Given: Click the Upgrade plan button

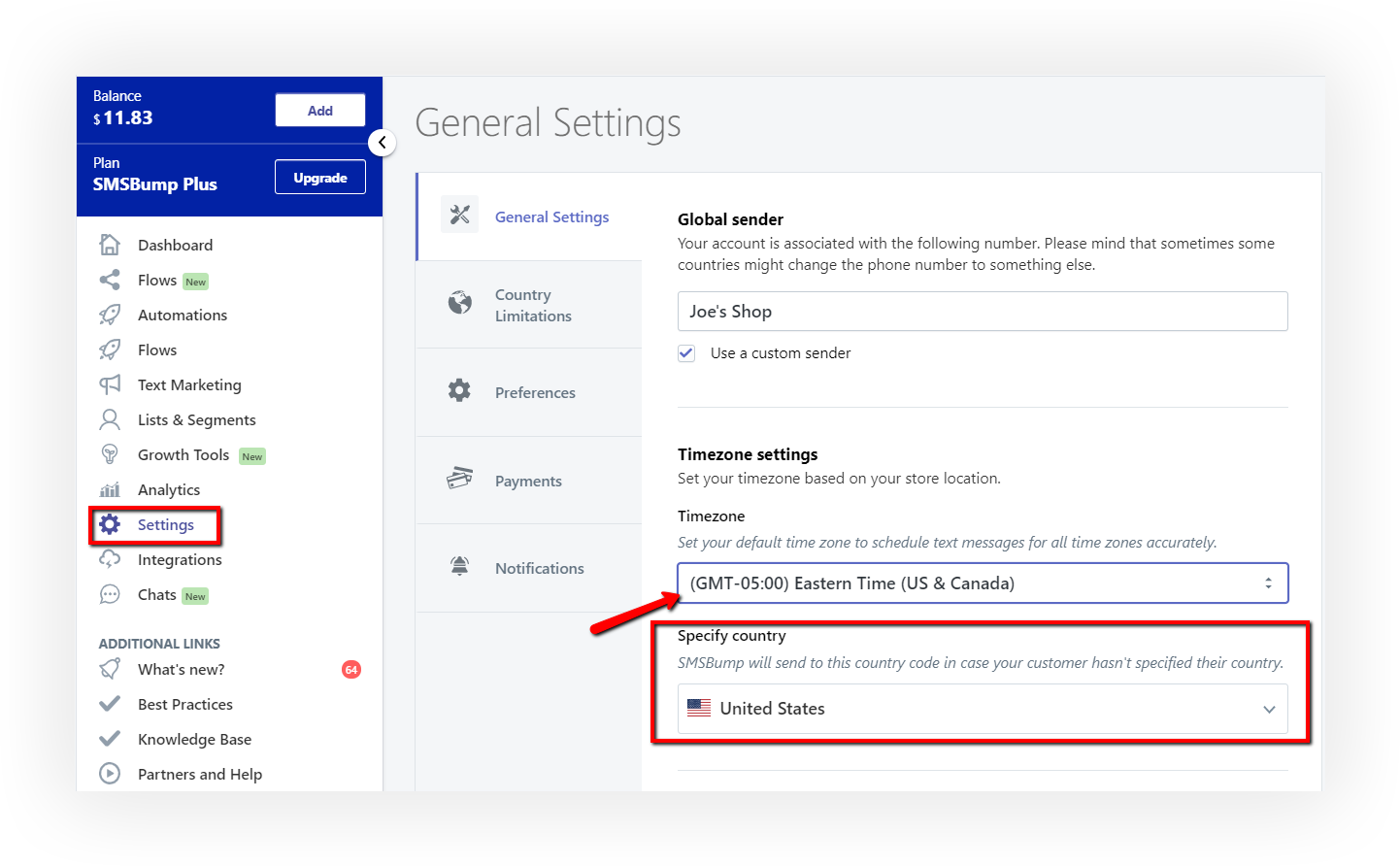Looking at the screenshot, I should click(x=320, y=178).
